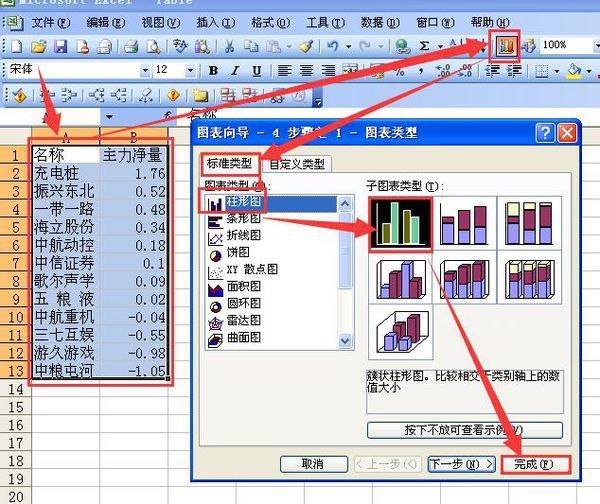Copy selection with the Copy icon
Screen dimensions: 600x504
[x=251, y=47]
